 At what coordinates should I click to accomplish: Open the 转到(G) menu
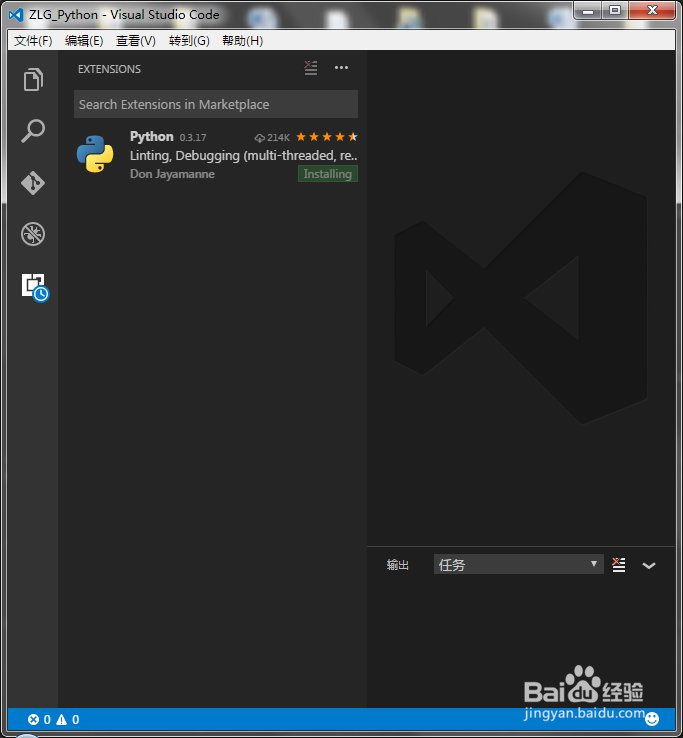tap(189, 41)
